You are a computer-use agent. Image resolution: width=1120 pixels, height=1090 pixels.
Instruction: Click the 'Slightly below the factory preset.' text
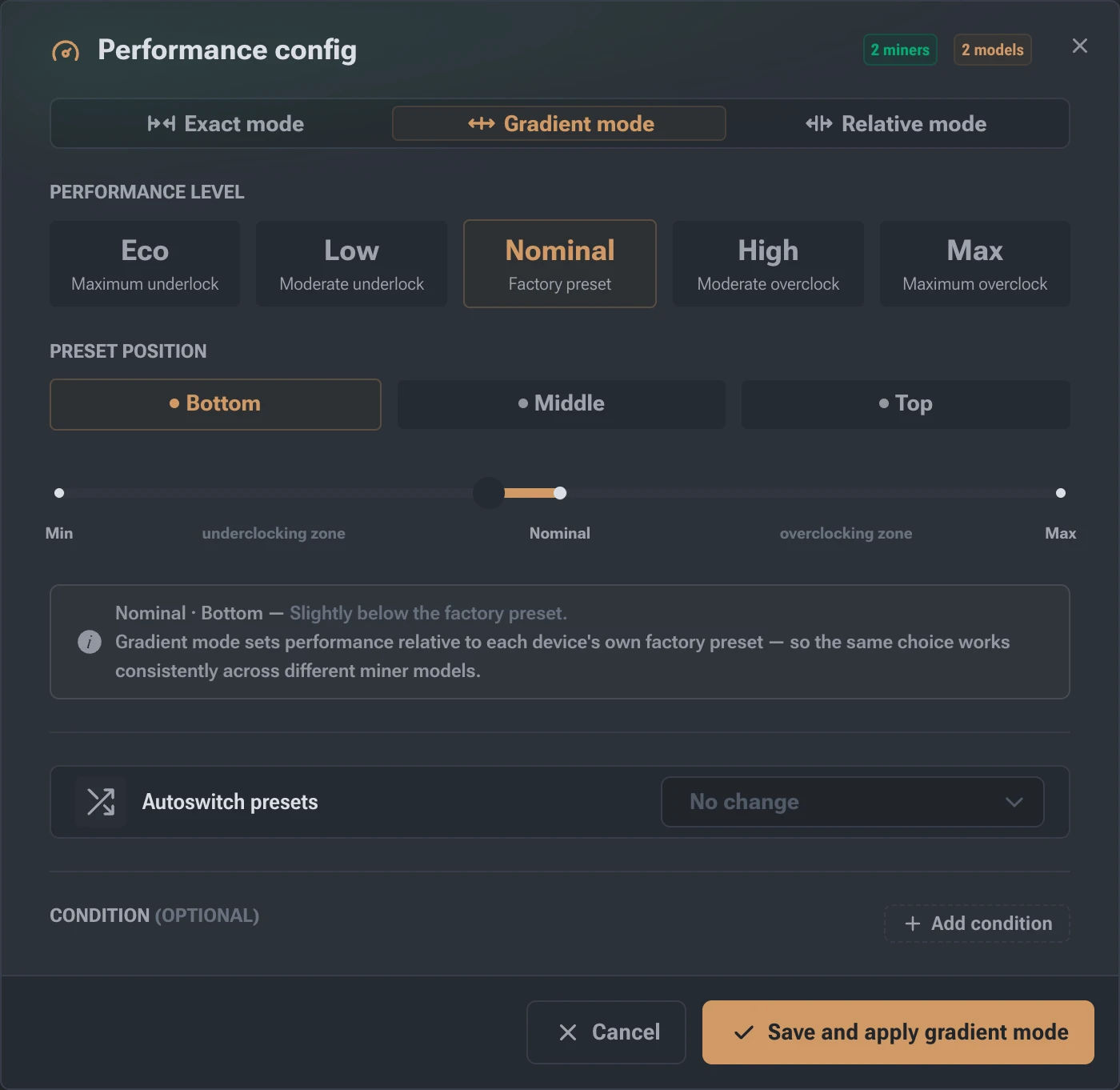click(428, 613)
